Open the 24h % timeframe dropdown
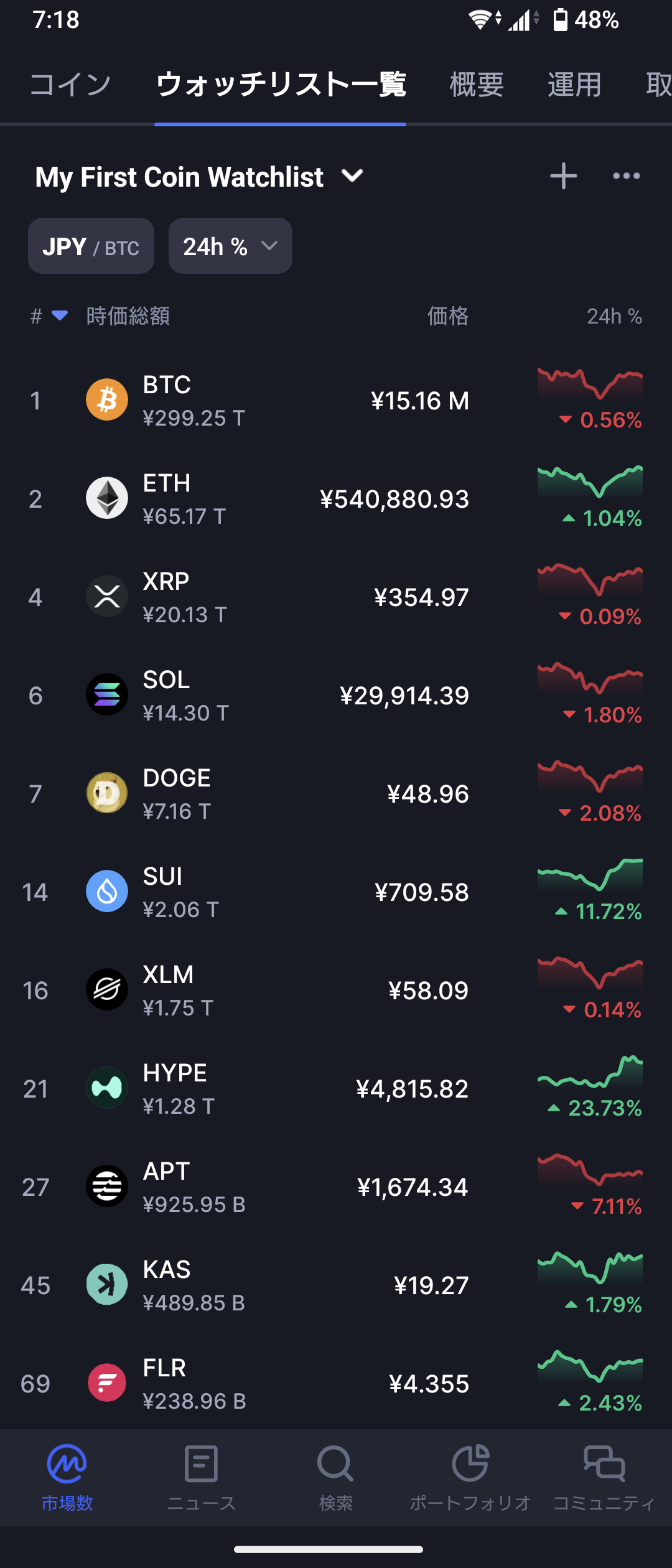This screenshot has height=1568, width=672. click(x=230, y=246)
